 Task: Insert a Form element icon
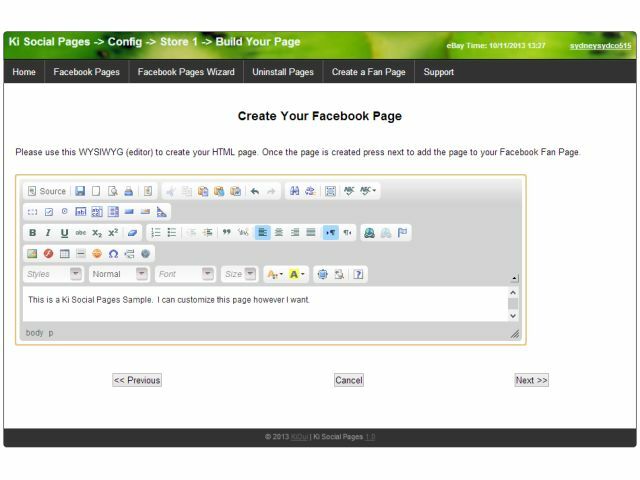pyautogui.click(x=32, y=211)
